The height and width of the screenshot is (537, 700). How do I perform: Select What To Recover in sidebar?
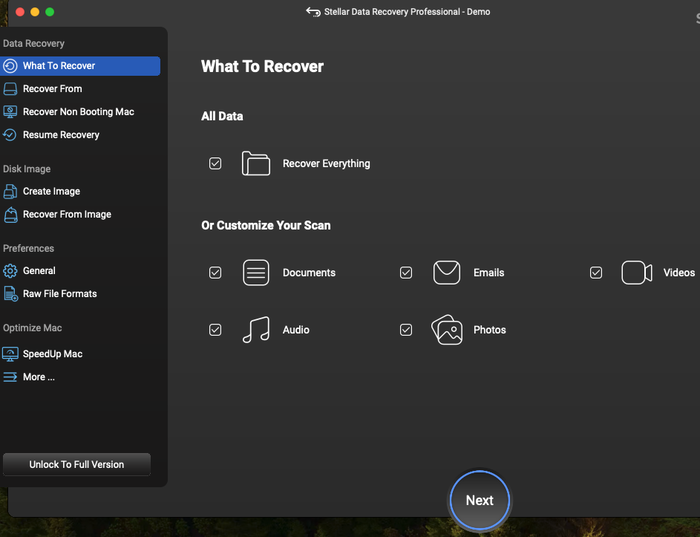point(80,66)
